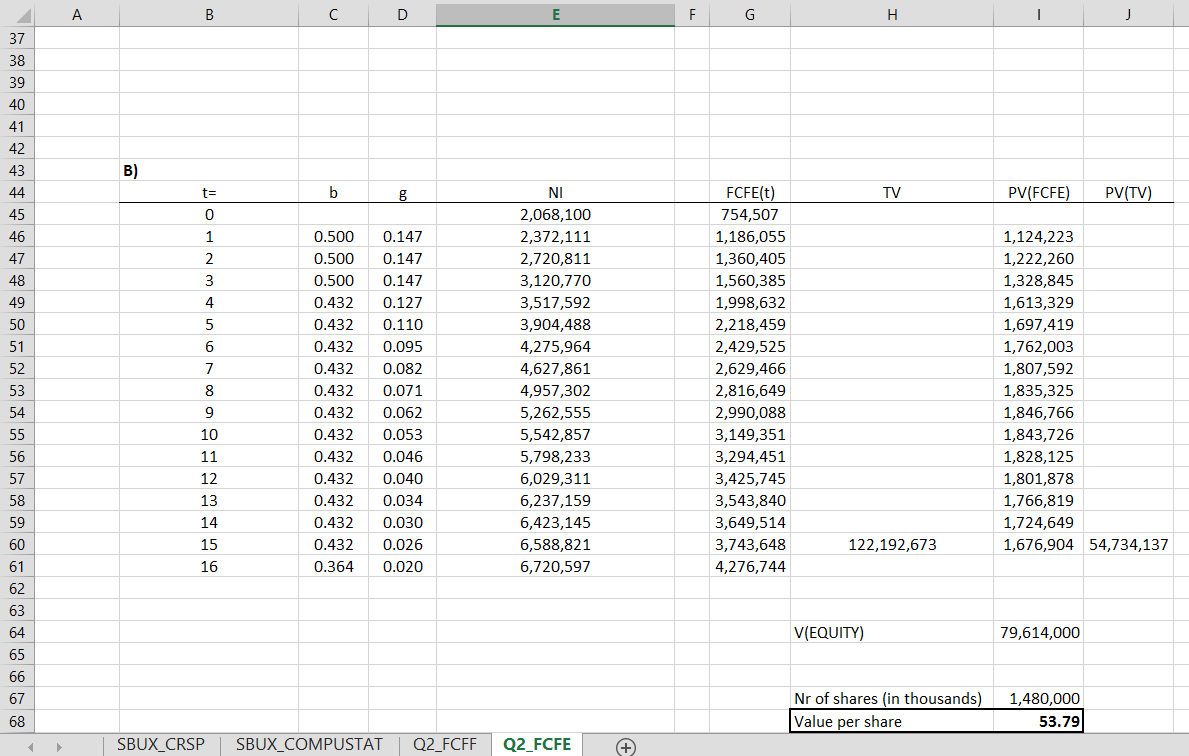Screen dimensions: 1189x756
Task: Click the NI value 2,068,100
Action: pos(556,214)
